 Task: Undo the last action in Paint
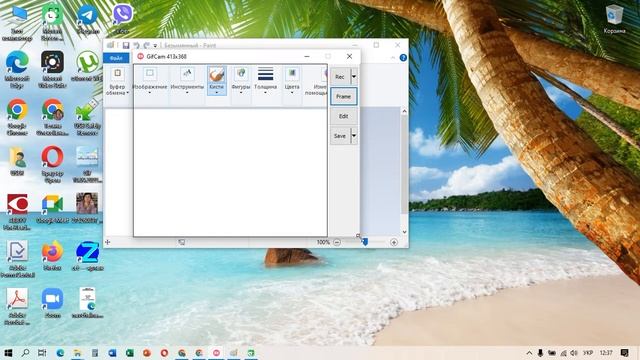click(x=136, y=45)
